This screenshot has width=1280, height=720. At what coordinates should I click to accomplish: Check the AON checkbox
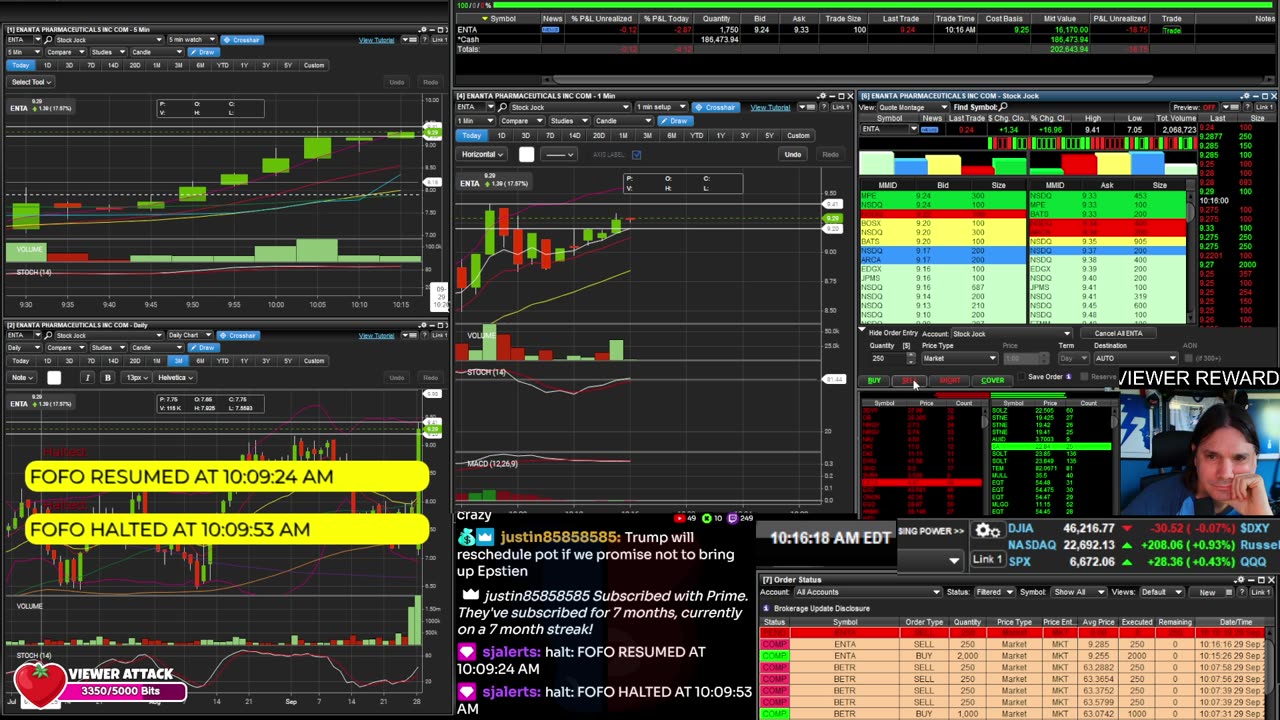(1188, 358)
